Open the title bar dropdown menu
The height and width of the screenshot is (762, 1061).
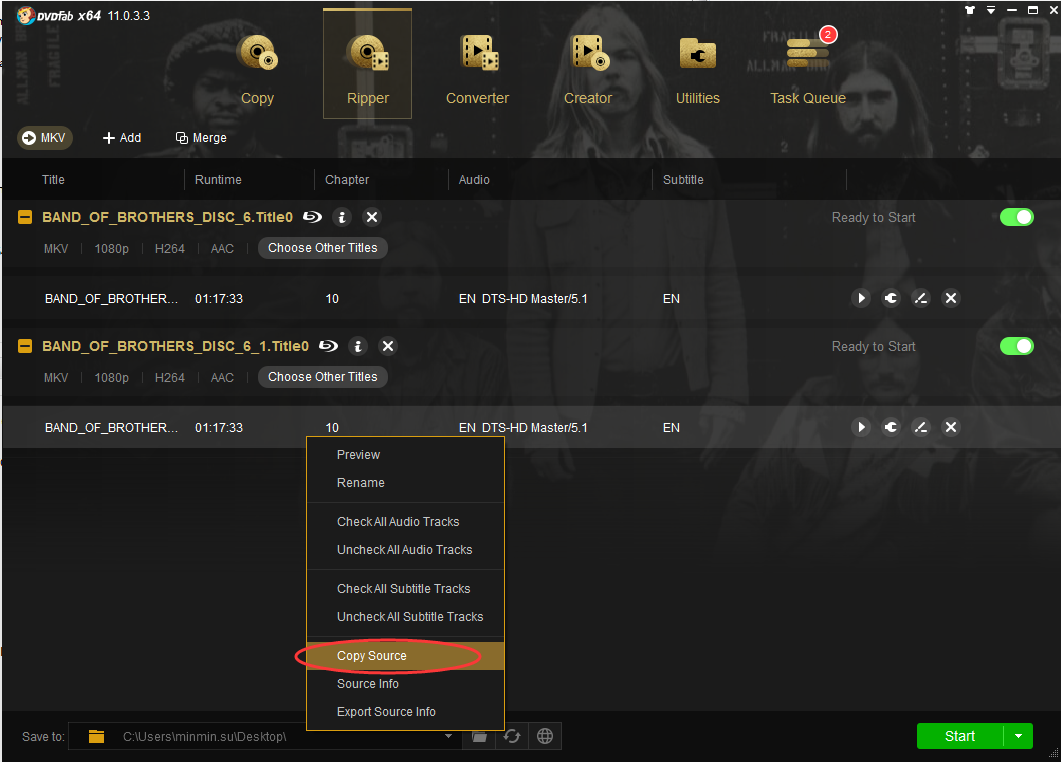tap(991, 10)
